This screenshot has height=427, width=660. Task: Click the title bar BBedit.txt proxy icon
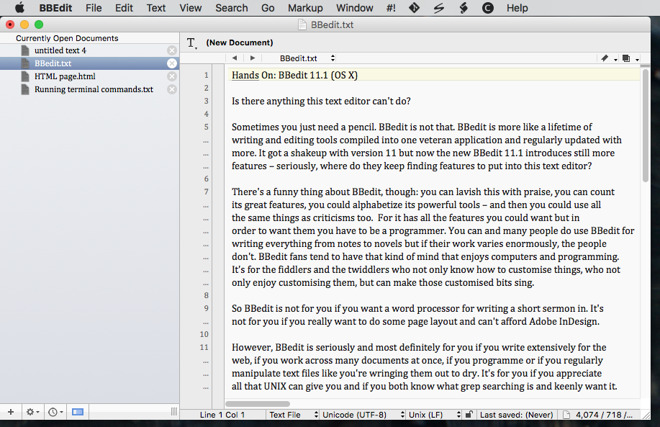pos(302,25)
